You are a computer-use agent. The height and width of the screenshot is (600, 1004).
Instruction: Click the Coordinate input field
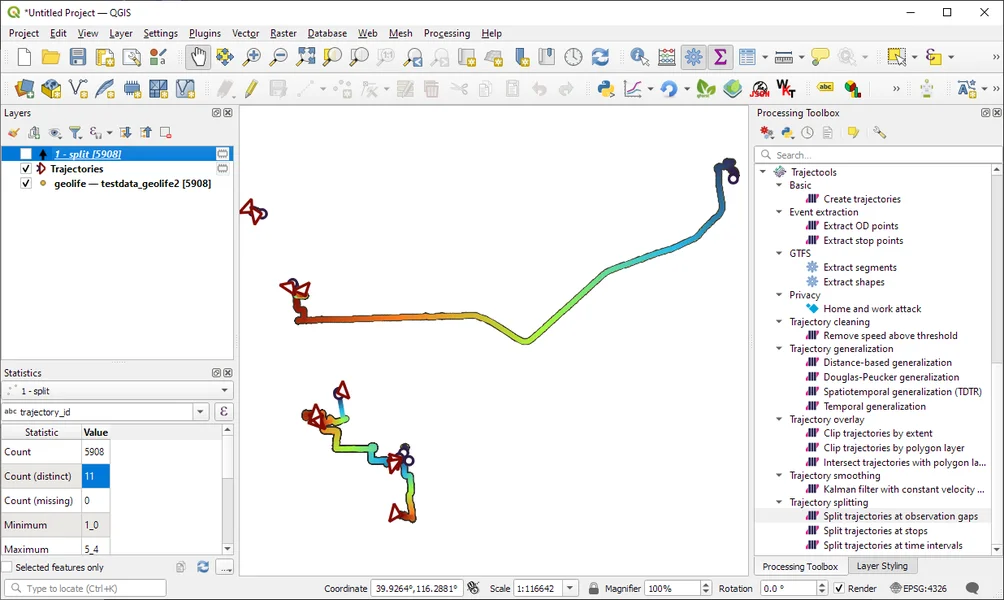click(x=416, y=588)
